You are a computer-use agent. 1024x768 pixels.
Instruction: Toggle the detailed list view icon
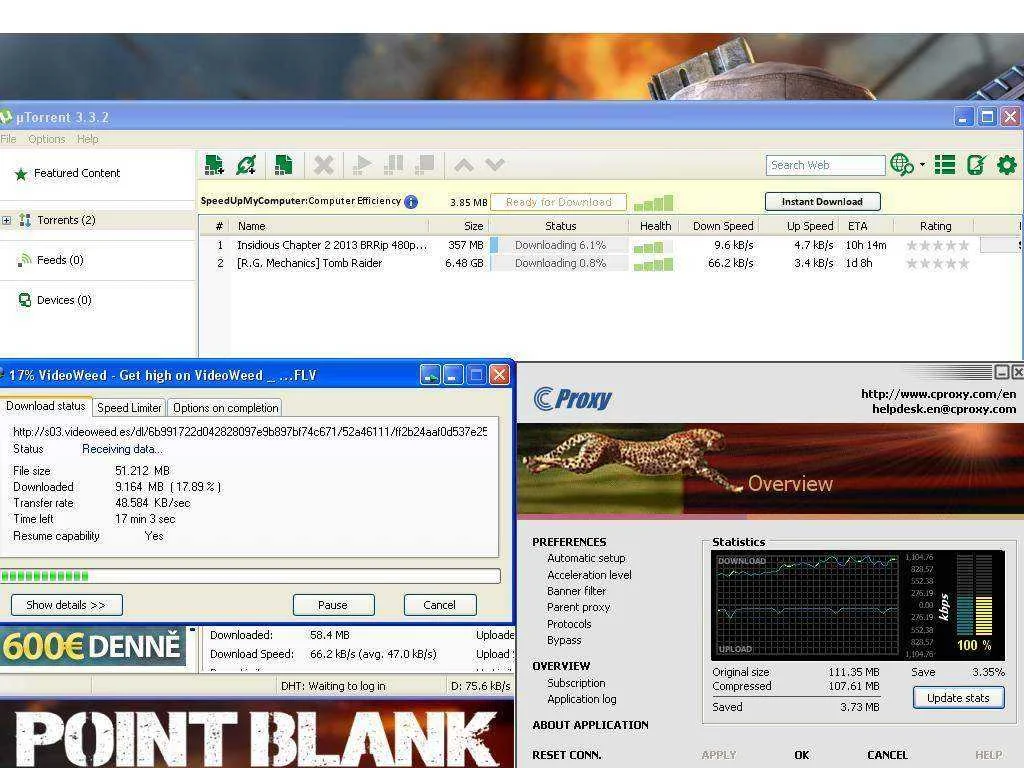944,165
